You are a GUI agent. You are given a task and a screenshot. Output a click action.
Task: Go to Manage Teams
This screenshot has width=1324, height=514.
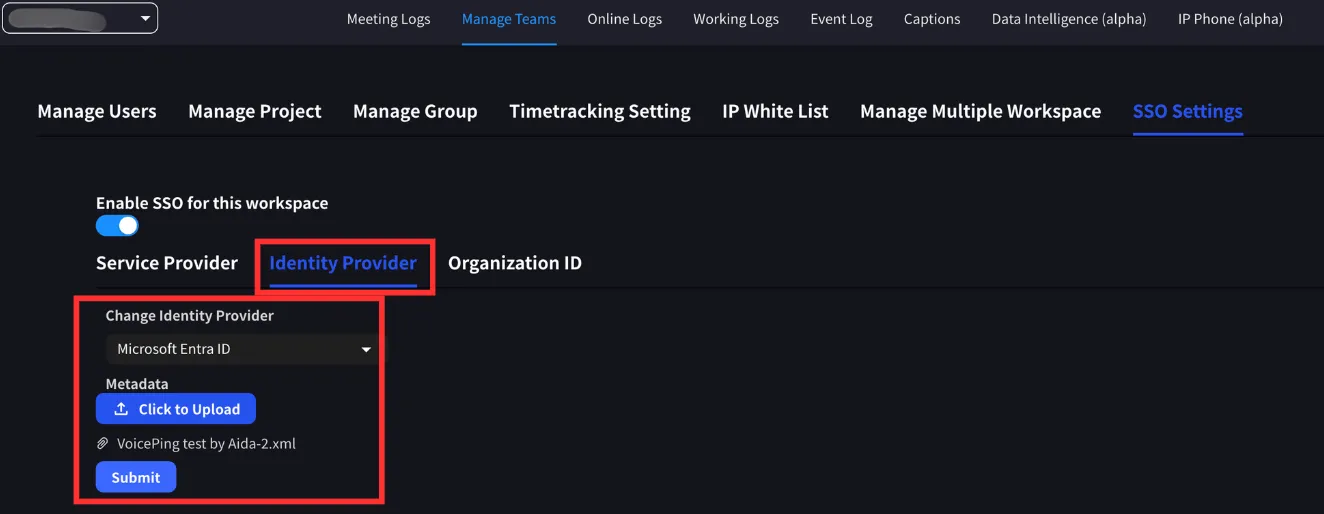click(x=509, y=19)
